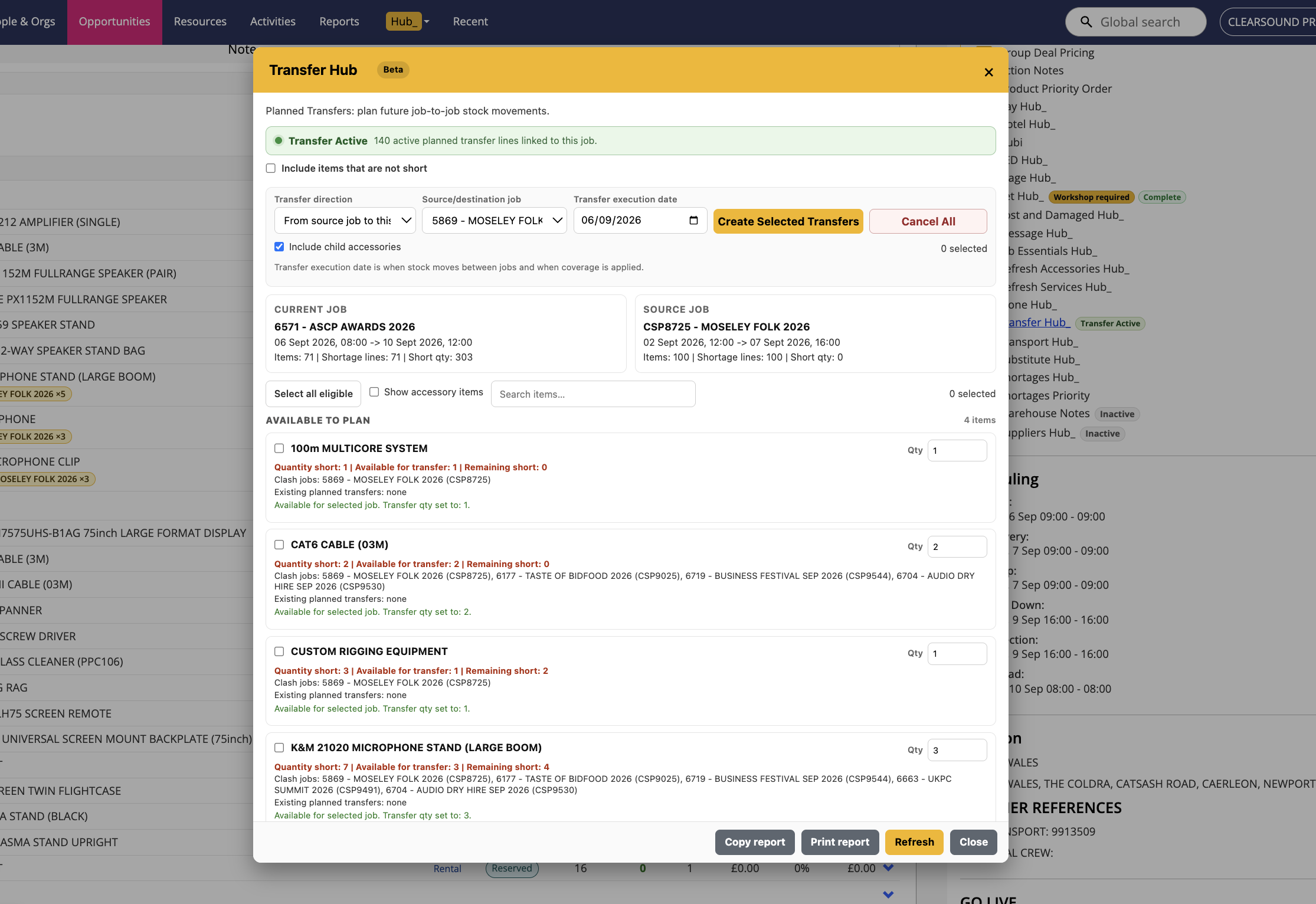Edit Qty field for CUSTOM RIGGING EQUIPMENT
Viewport: 1316px width, 904px height.
(x=957, y=653)
